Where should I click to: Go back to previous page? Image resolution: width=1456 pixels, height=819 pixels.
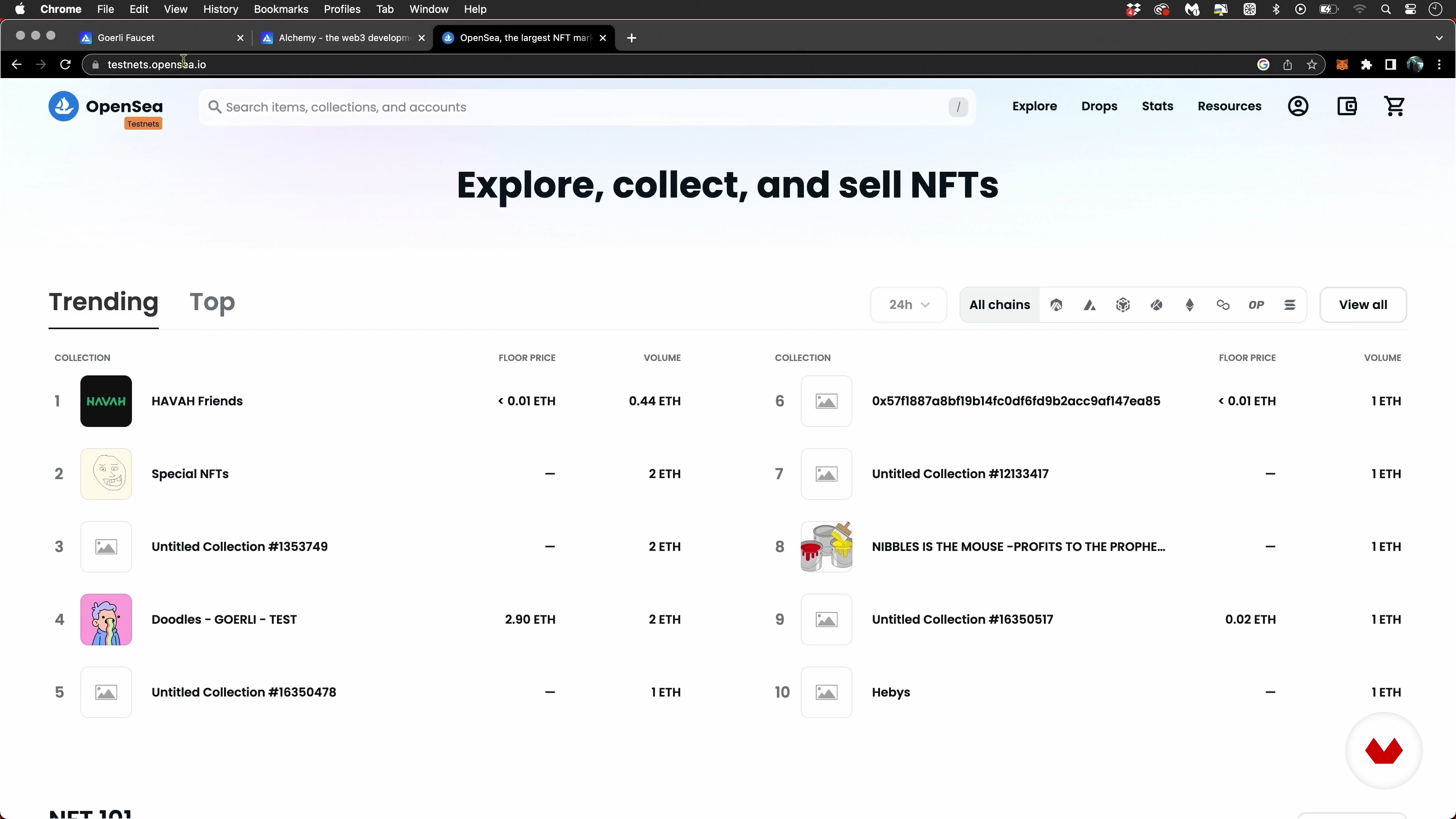(x=16, y=64)
